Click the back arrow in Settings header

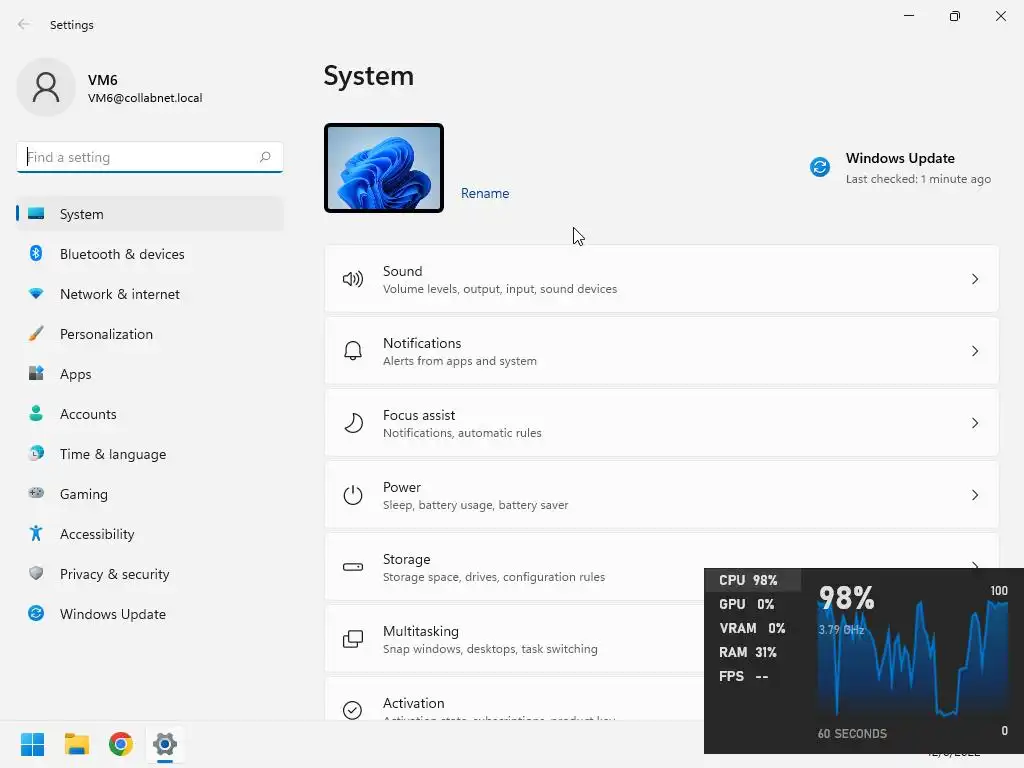[x=24, y=24]
